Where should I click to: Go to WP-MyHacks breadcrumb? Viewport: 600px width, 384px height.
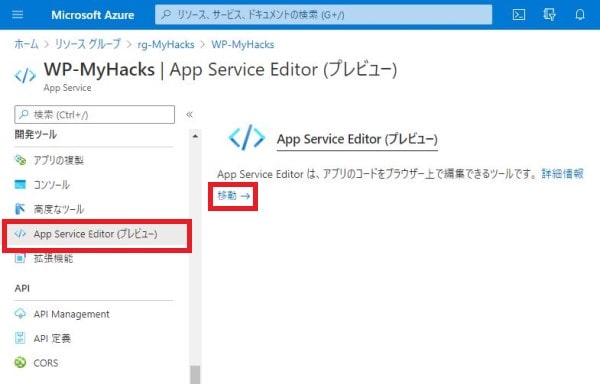pyautogui.click(x=243, y=44)
